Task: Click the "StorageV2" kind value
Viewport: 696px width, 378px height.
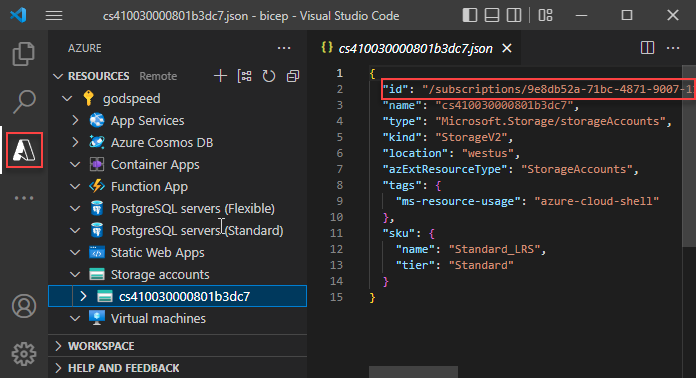Action: click(471, 137)
